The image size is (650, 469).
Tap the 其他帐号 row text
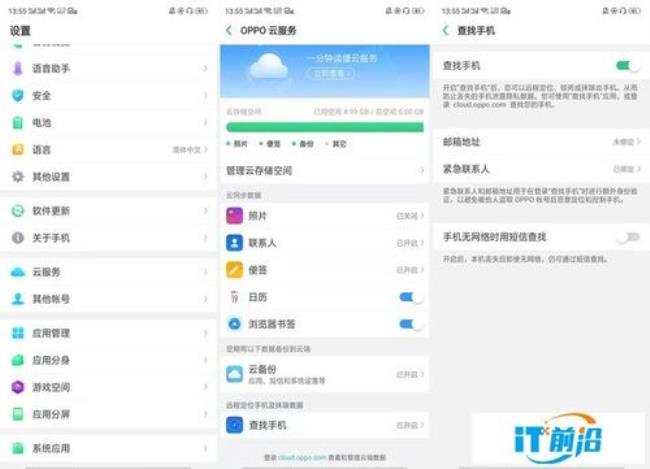51,299
